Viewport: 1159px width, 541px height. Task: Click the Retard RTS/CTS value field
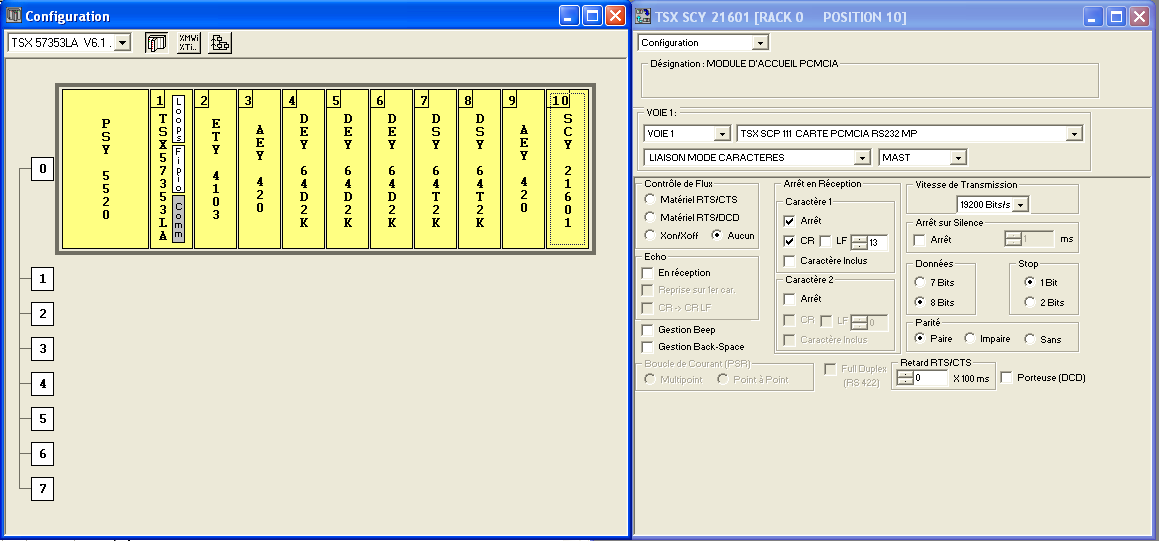coord(930,378)
